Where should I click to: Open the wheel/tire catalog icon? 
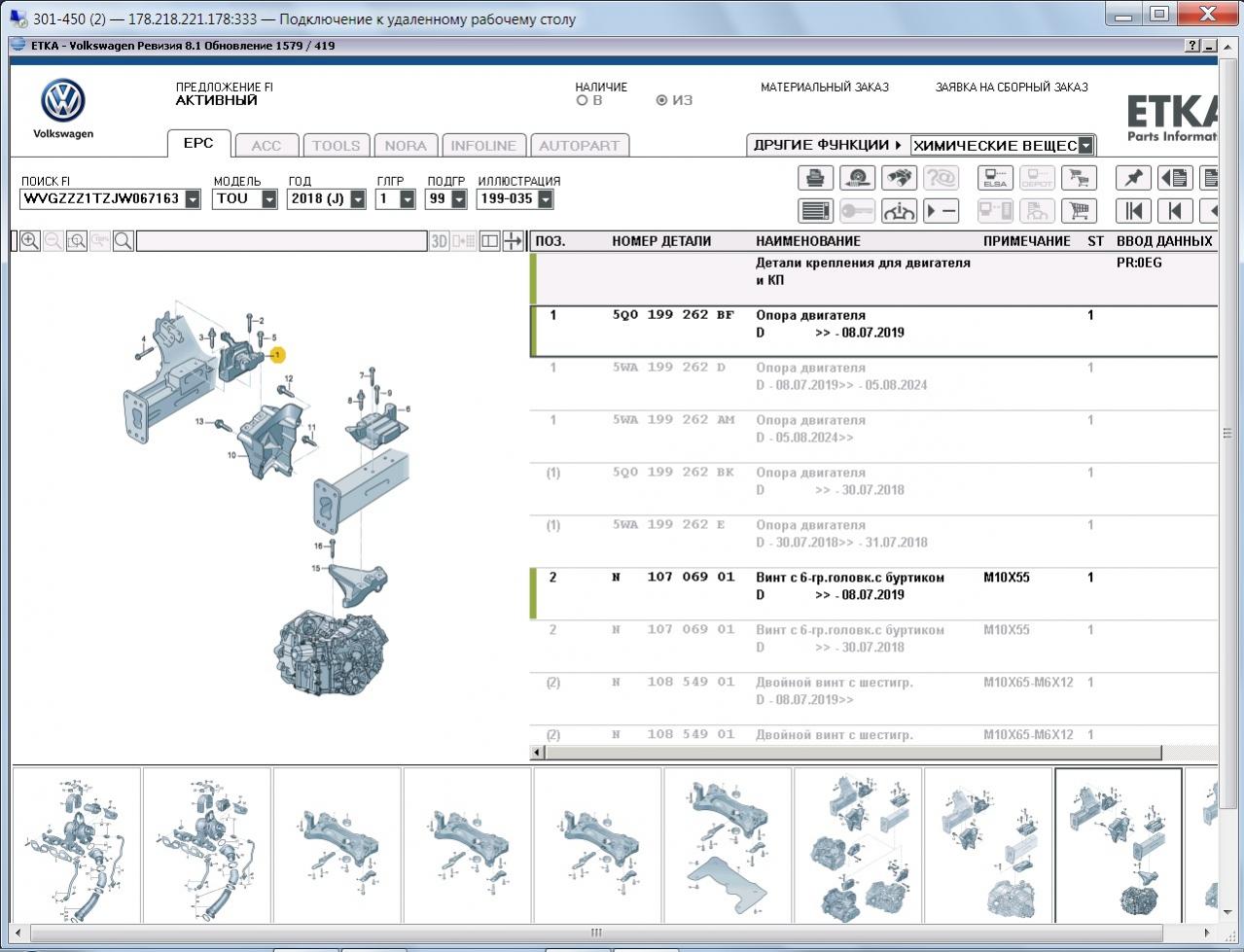(857, 178)
